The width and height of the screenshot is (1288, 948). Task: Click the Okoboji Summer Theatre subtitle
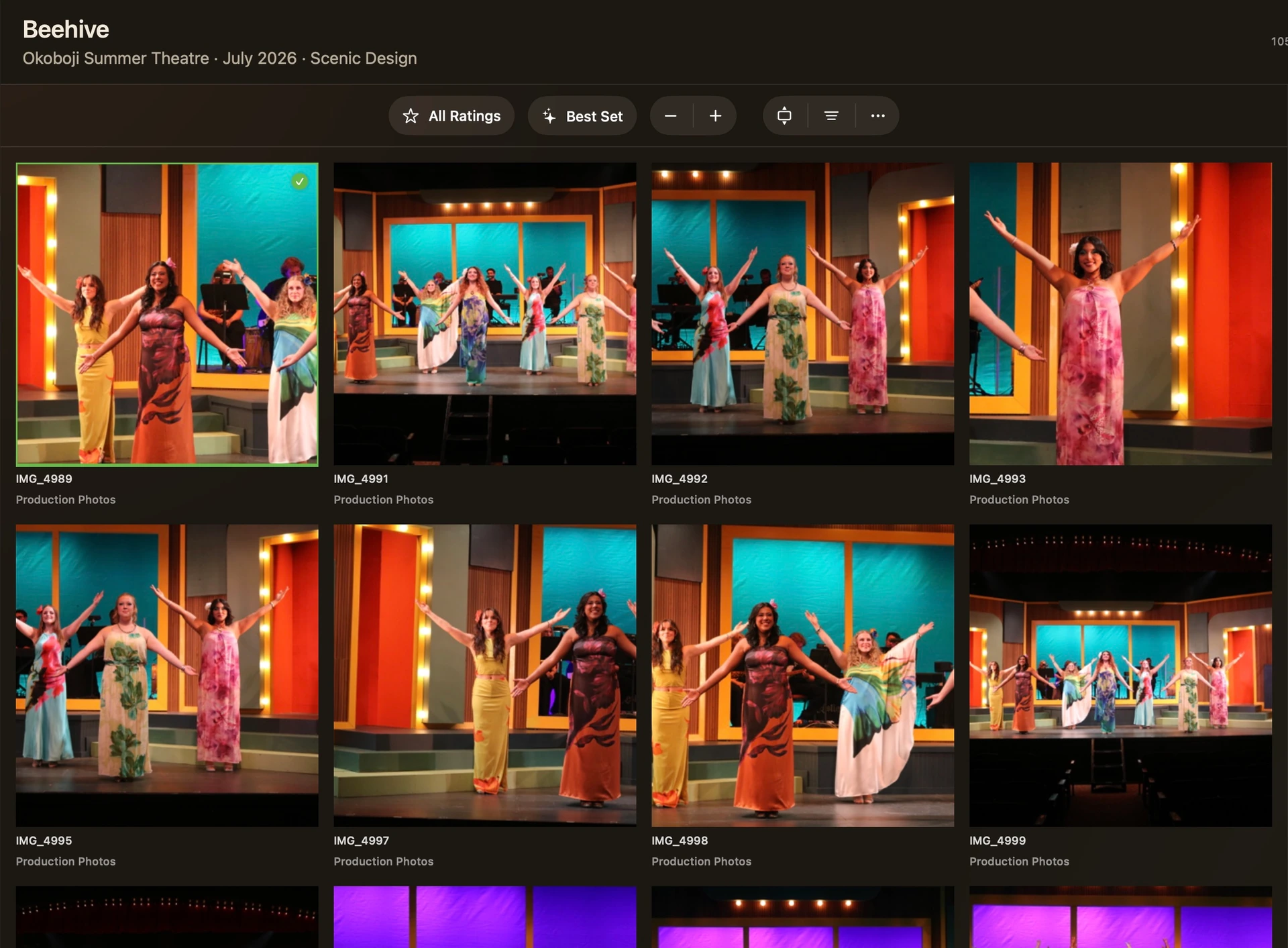[x=219, y=58]
